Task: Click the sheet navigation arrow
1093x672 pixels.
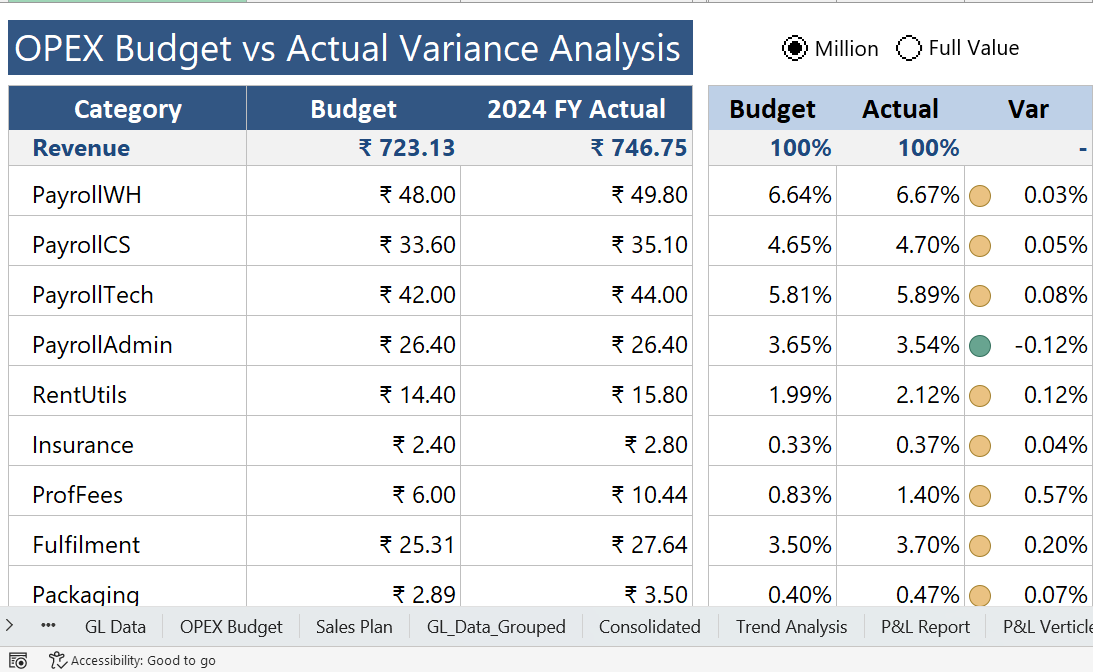Action: click(11, 627)
